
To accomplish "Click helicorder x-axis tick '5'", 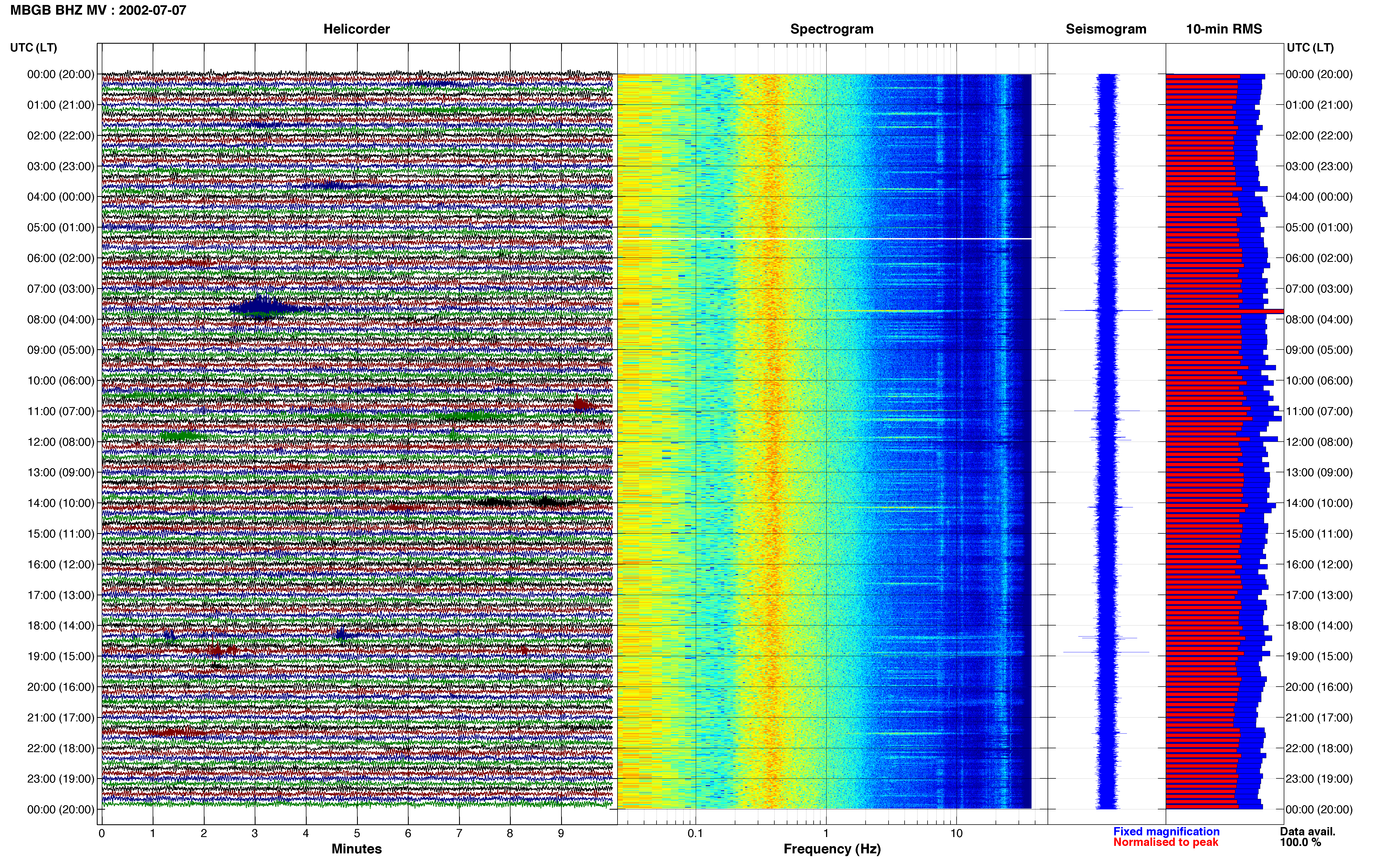I will tap(357, 833).
